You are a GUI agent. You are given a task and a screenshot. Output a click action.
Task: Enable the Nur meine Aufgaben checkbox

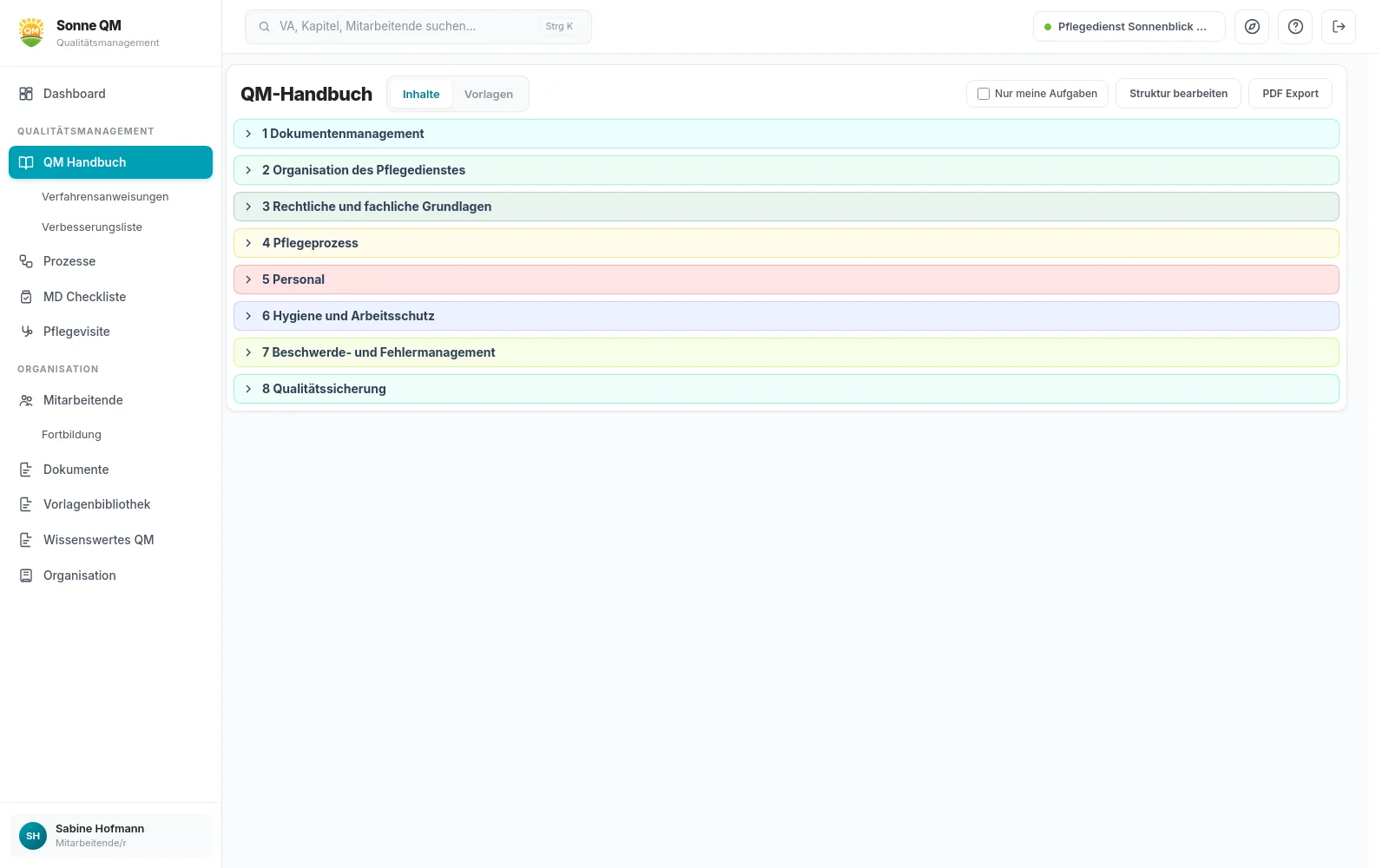[x=984, y=94]
